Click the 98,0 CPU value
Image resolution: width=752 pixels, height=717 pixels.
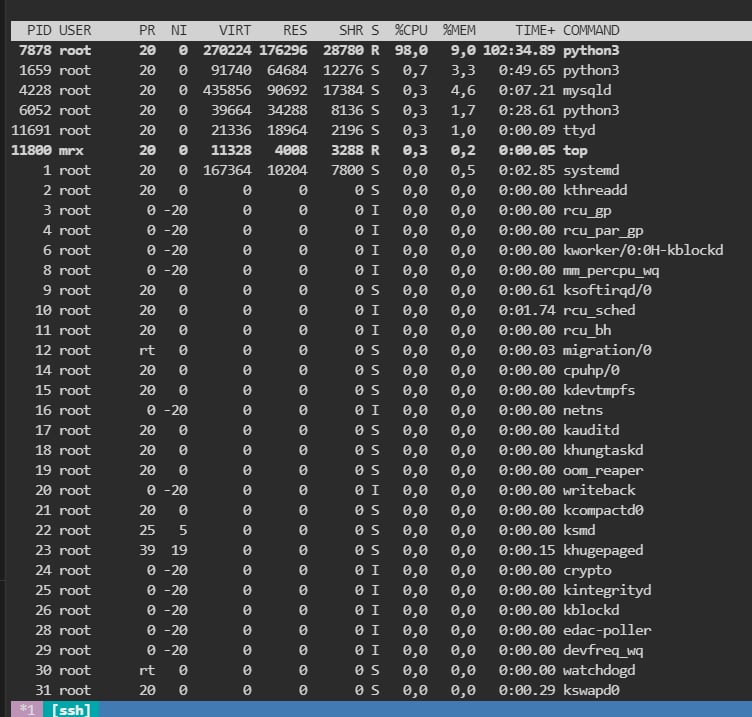point(411,50)
